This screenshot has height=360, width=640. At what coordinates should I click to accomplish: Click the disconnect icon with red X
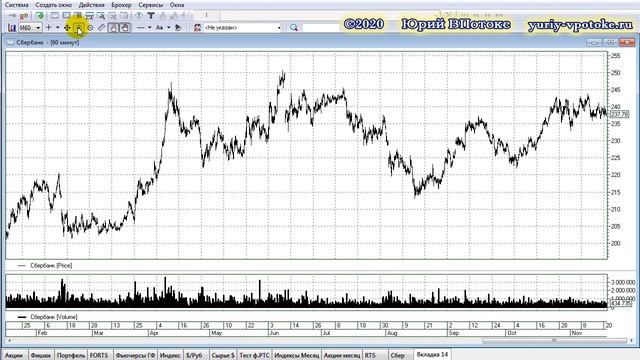click(24, 16)
